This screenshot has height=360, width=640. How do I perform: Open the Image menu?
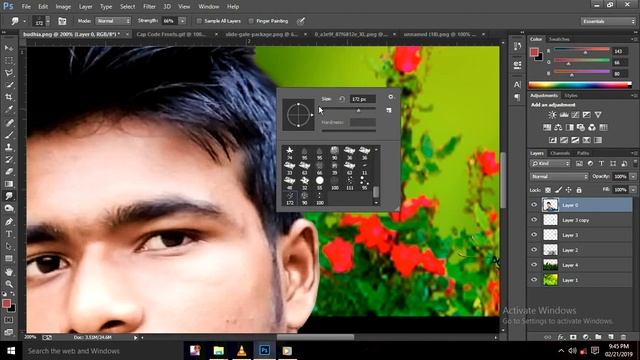click(x=63, y=7)
